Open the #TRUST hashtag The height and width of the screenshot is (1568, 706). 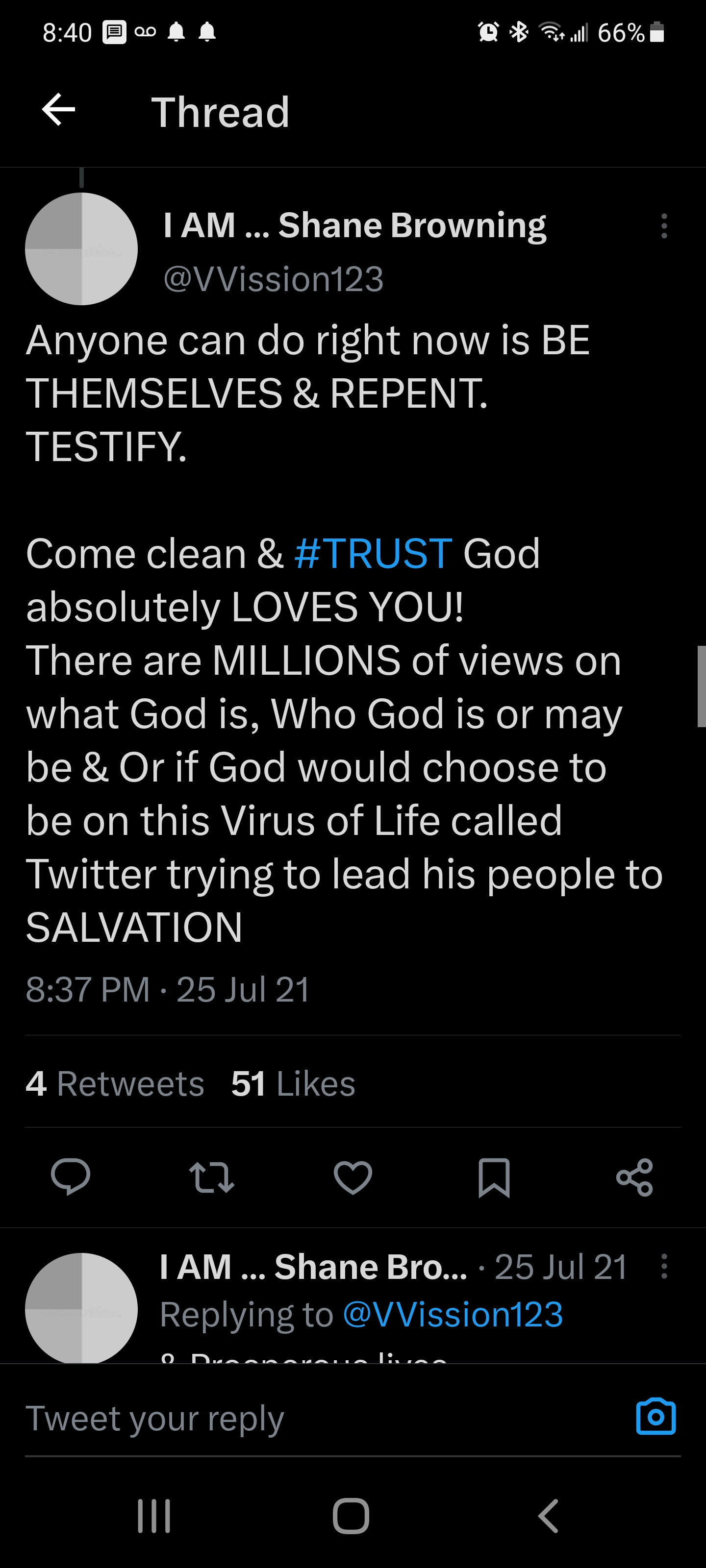[x=373, y=553]
